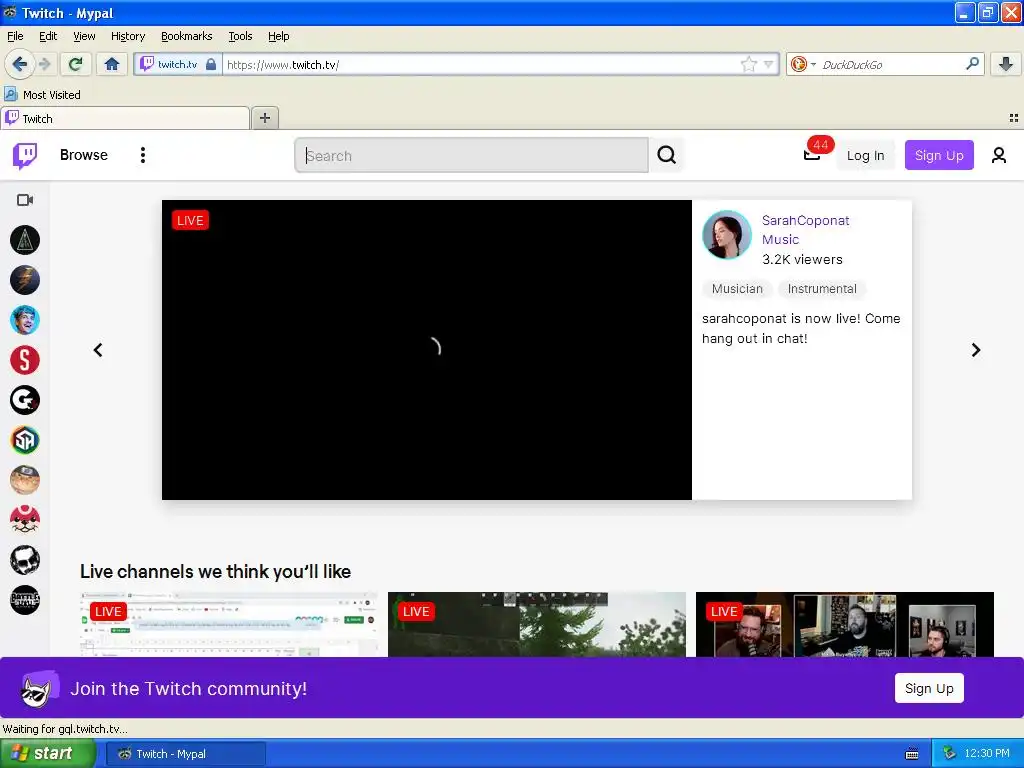Reload the page with the refresh icon

click(x=75, y=64)
